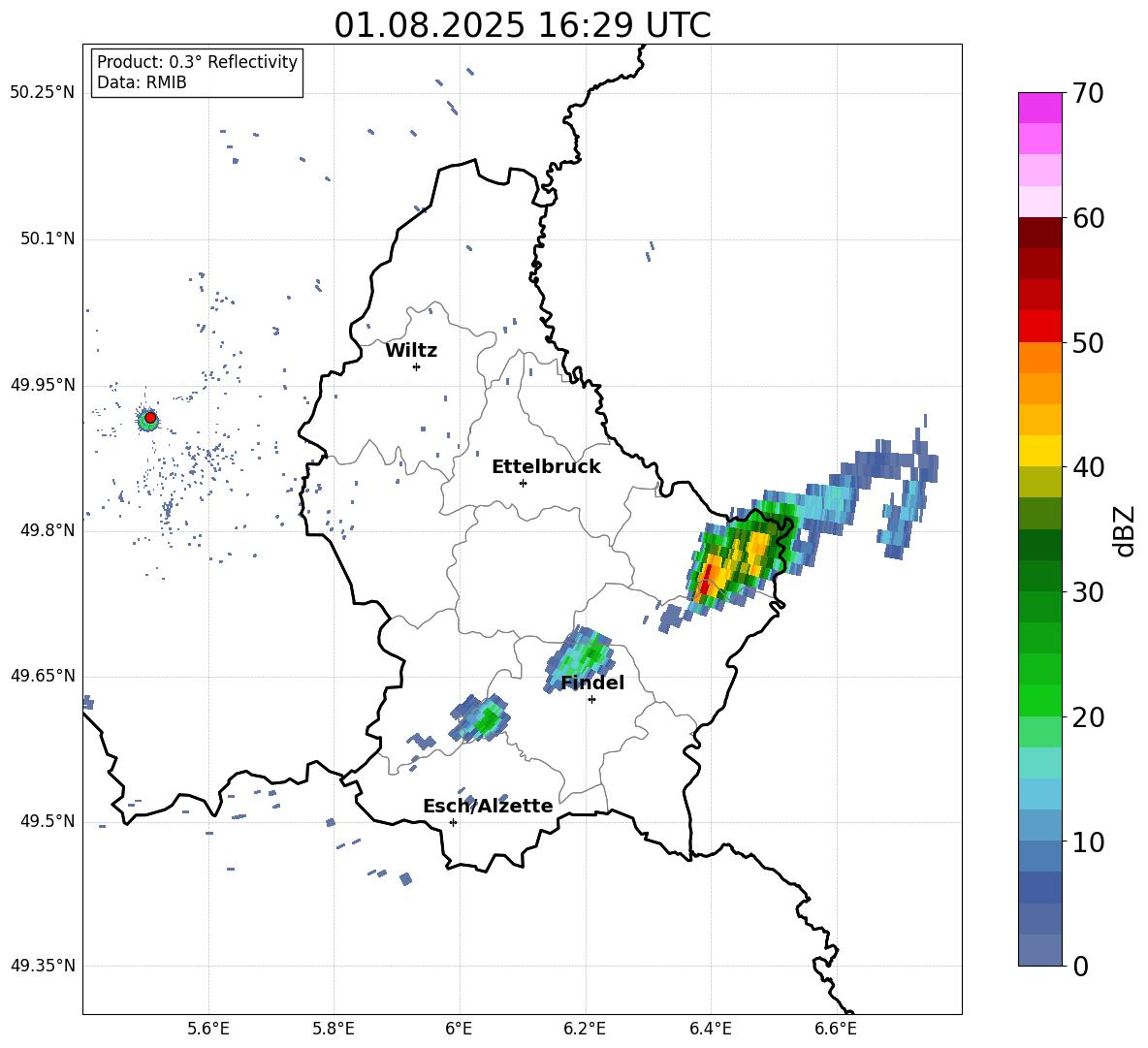Click the 50.25°N latitude label
Viewport: 1148px width, 1048px height.
43,93
